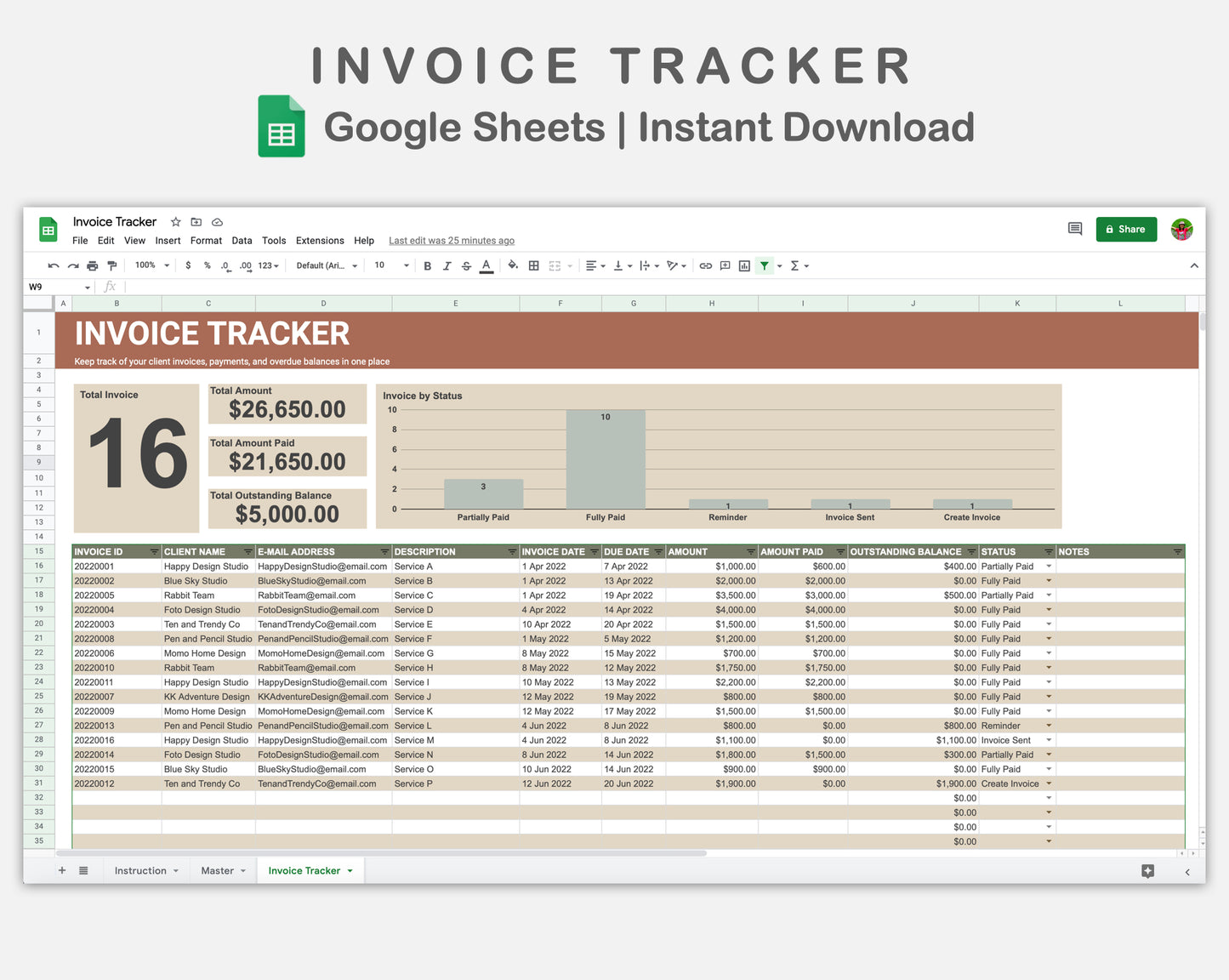The image size is (1229, 980).
Task: Toggle the filter on the data
Action: point(765,265)
